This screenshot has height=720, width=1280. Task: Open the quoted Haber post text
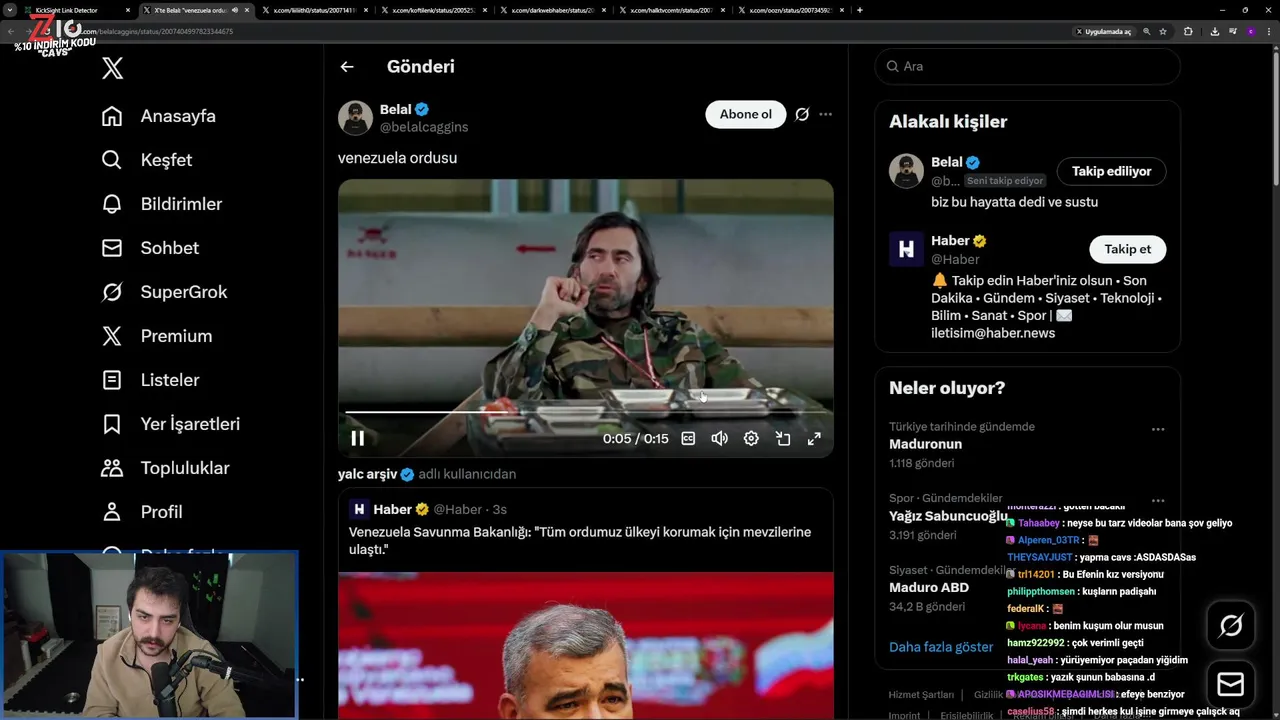[x=580, y=541]
